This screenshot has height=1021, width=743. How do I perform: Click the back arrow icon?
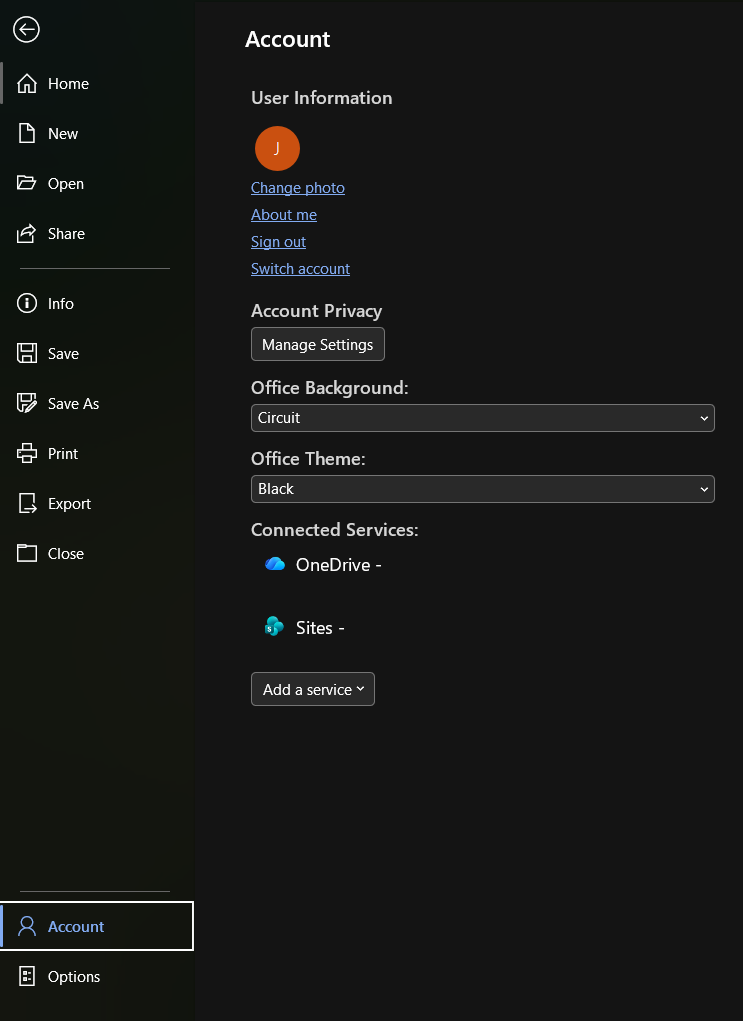coord(27,29)
